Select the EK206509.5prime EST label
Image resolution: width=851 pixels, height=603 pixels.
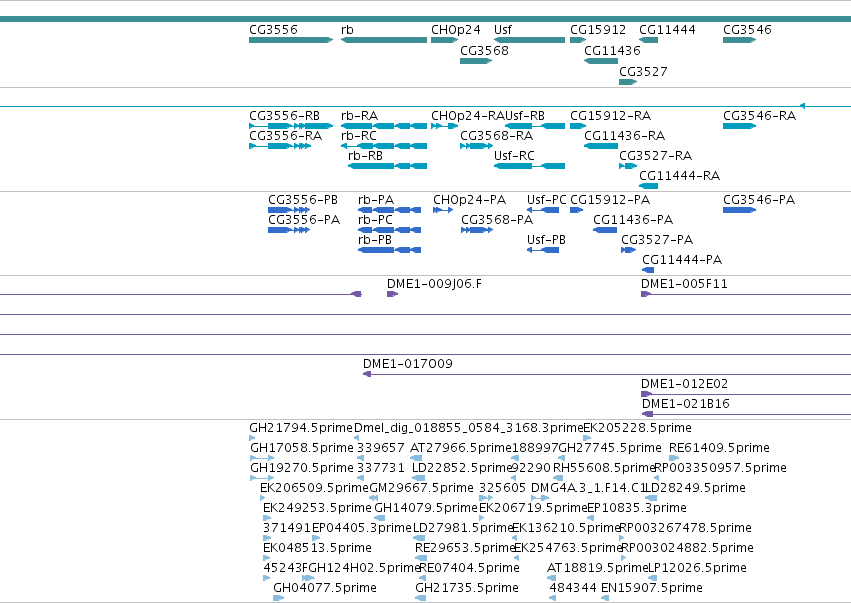[314, 488]
